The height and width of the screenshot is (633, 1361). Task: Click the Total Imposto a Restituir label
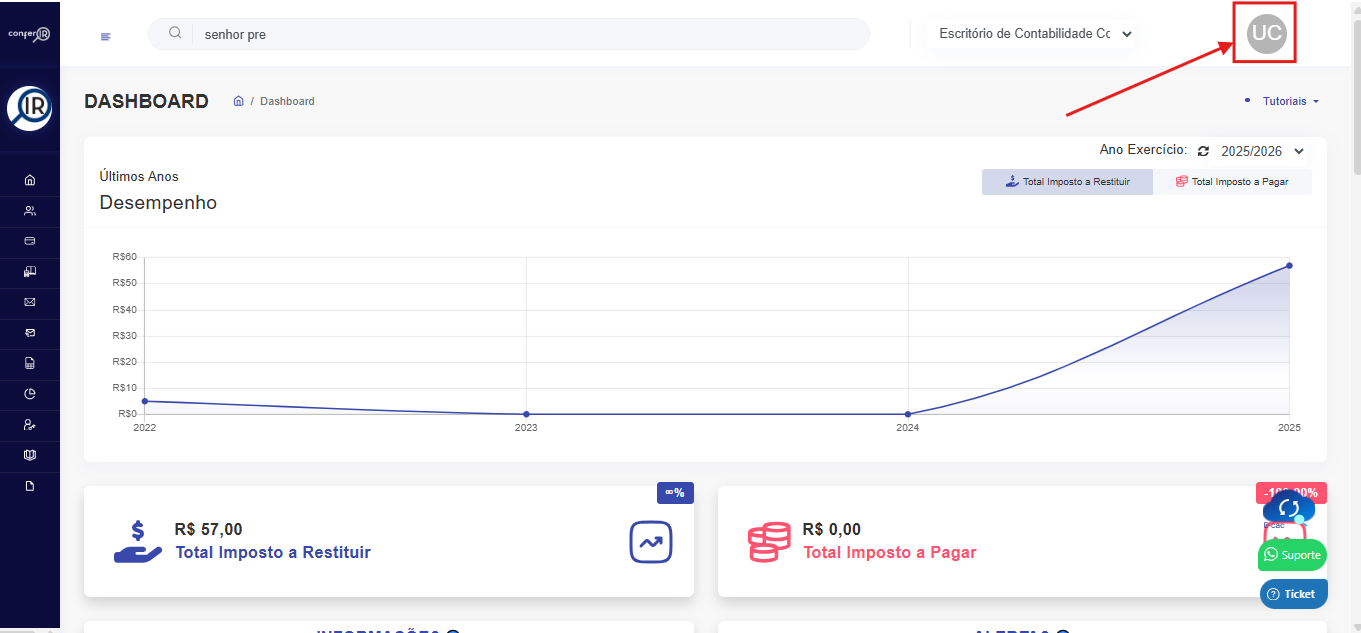[273, 552]
